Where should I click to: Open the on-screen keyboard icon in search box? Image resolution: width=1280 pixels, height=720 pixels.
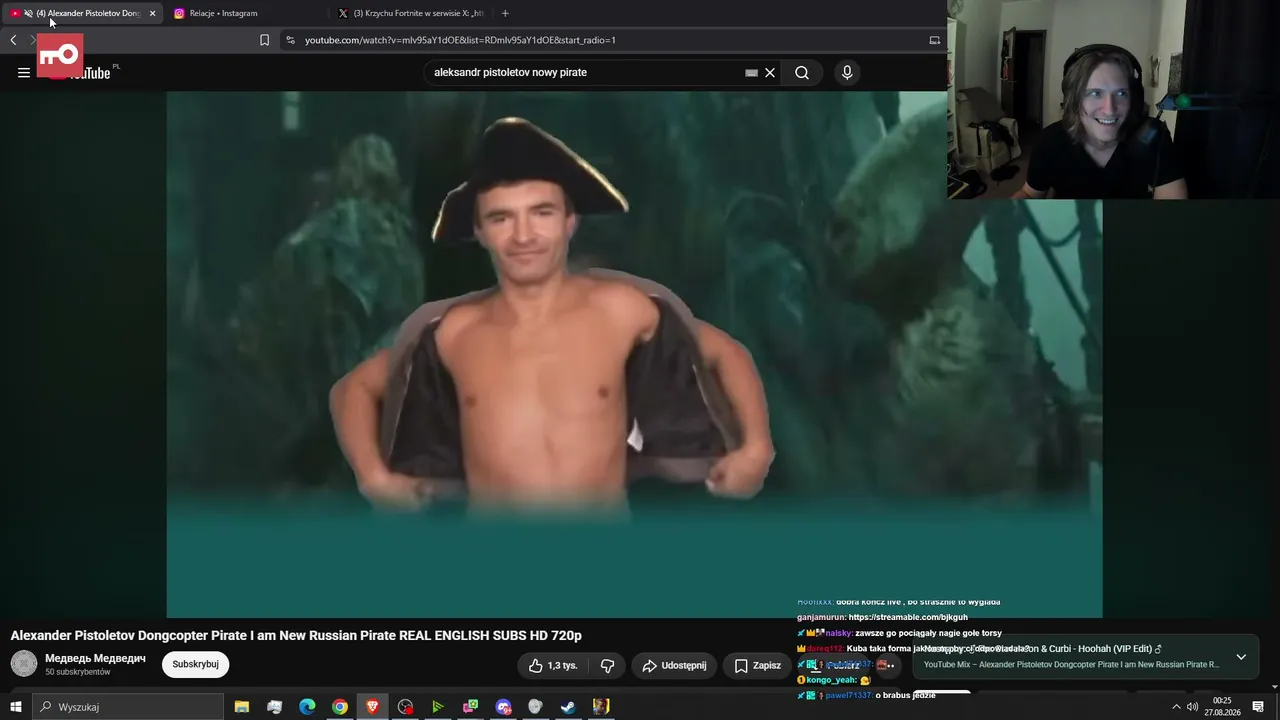pyautogui.click(x=752, y=72)
